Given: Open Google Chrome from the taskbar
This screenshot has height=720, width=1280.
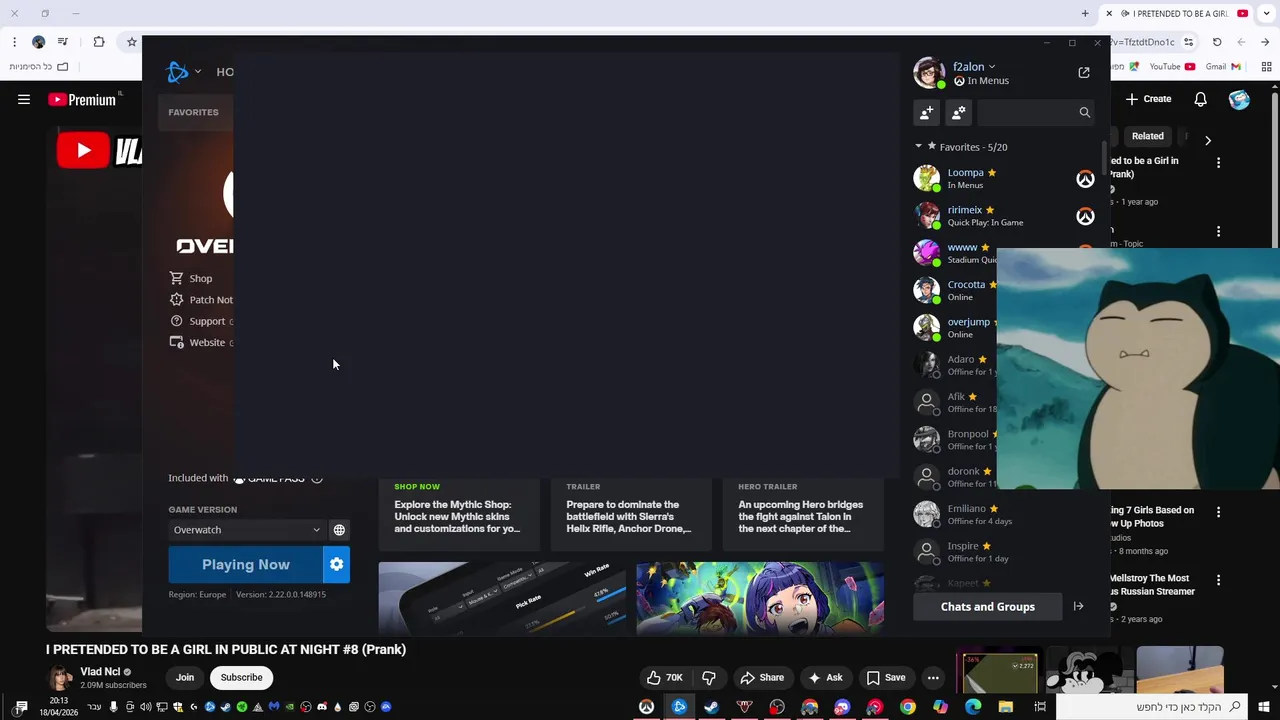Looking at the screenshot, I should [x=907, y=707].
